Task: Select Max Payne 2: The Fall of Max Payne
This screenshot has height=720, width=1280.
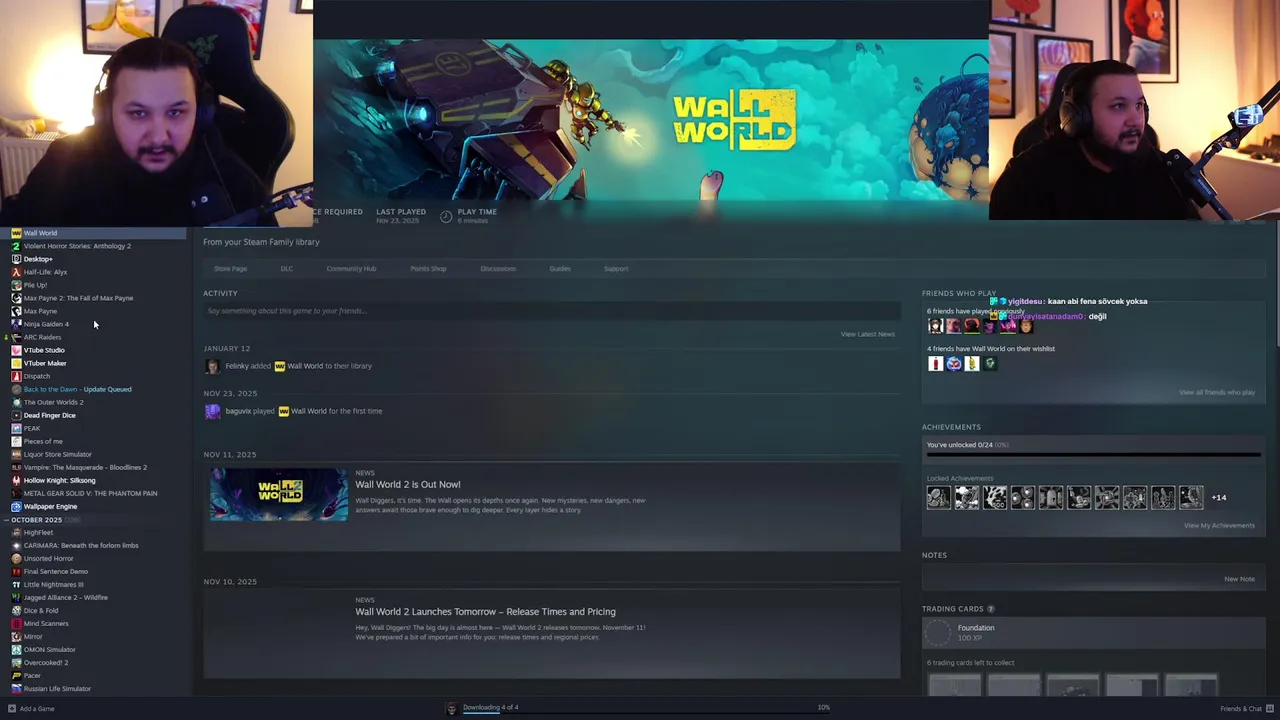Action: click(78, 298)
